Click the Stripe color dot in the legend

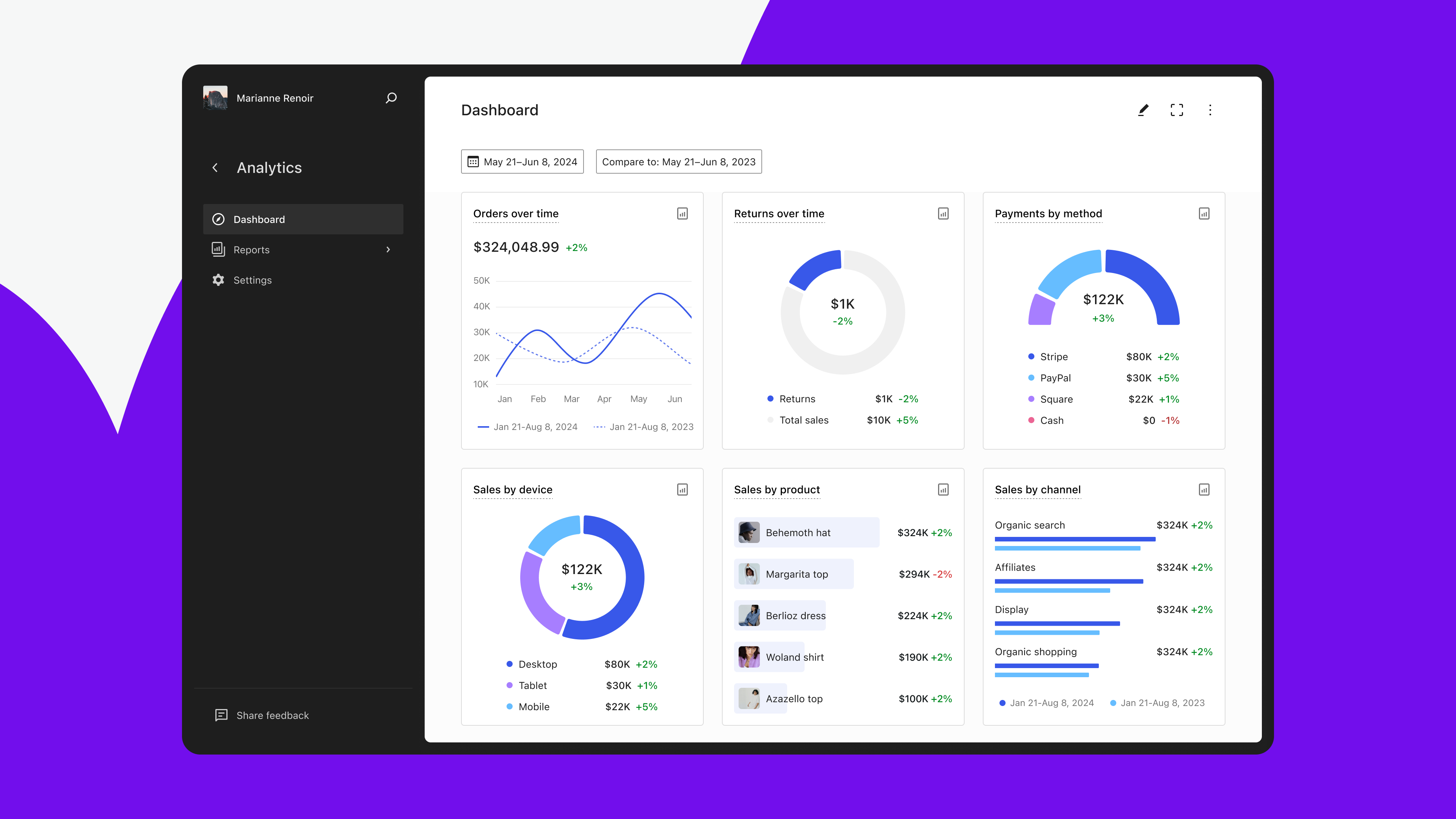click(x=1031, y=357)
